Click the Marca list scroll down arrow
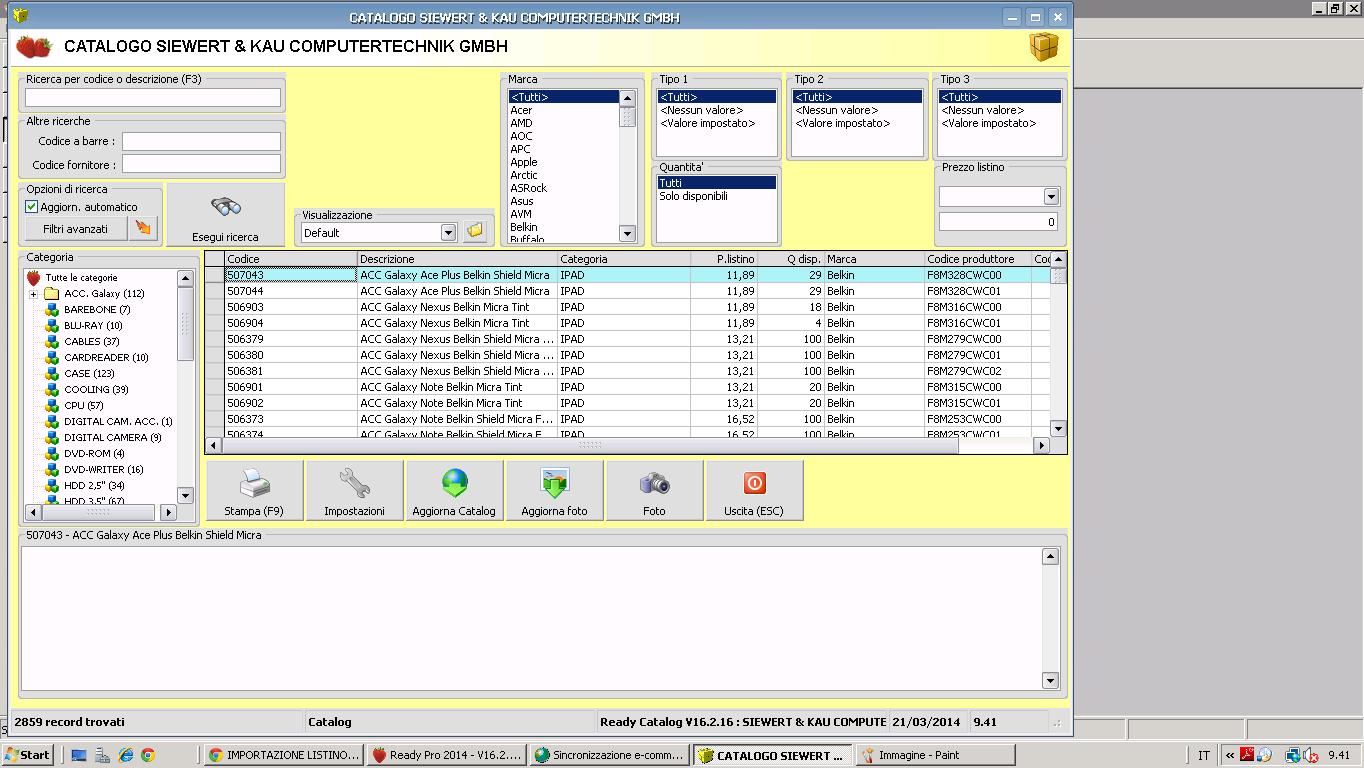The image size is (1364, 768). (x=627, y=234)
